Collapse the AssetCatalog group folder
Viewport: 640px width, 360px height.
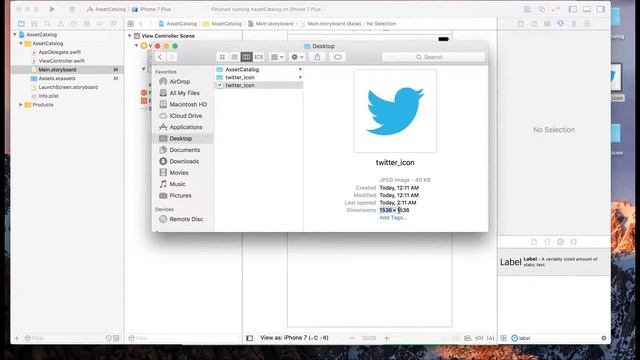pos(21,43)
